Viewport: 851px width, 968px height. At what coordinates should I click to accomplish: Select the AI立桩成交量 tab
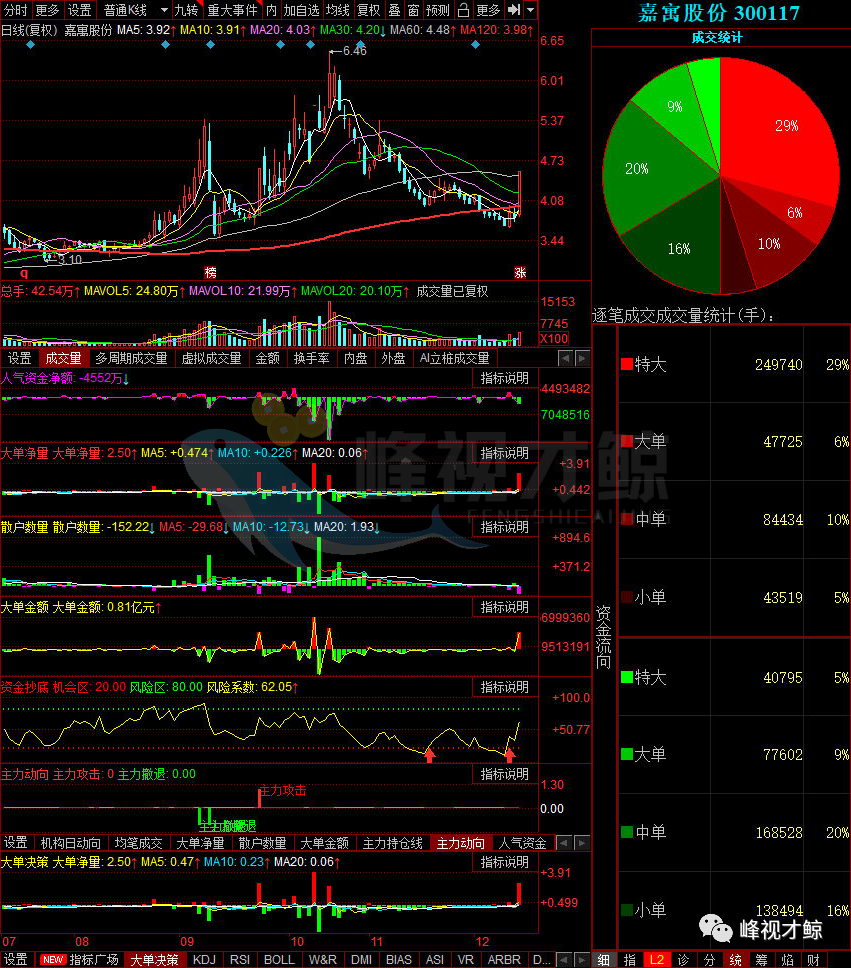pyautogui.click(x=455, y=358)
